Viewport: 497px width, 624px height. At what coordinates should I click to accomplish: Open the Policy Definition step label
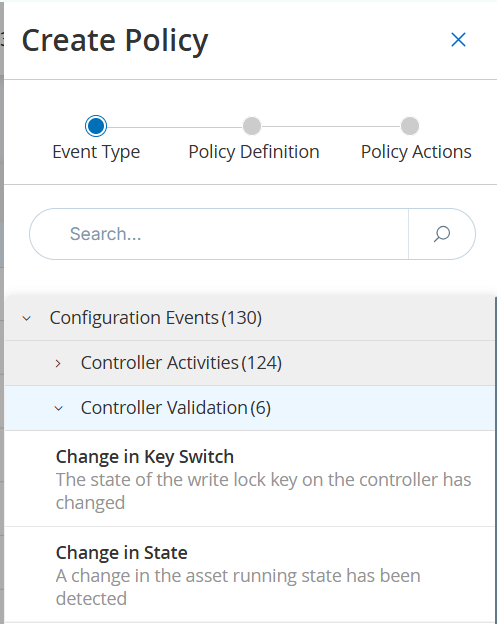click(254, 152)
